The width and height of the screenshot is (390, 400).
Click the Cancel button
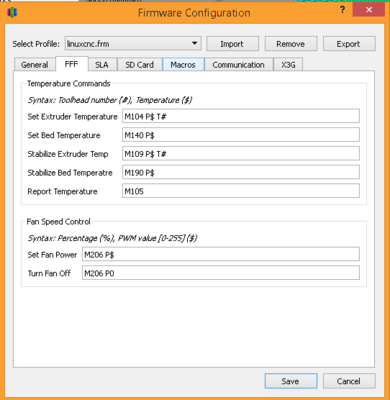coord(349,381)
